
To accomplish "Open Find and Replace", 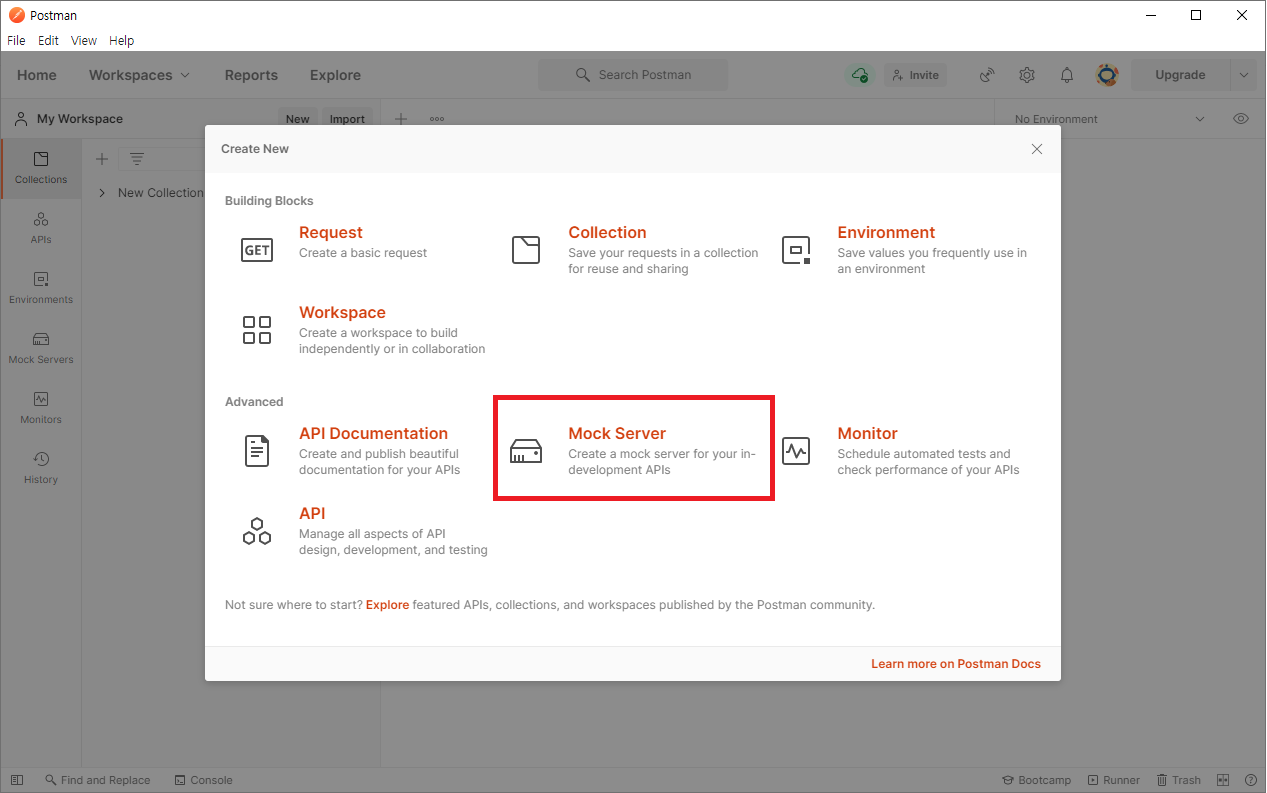I will tap(97, 780).
